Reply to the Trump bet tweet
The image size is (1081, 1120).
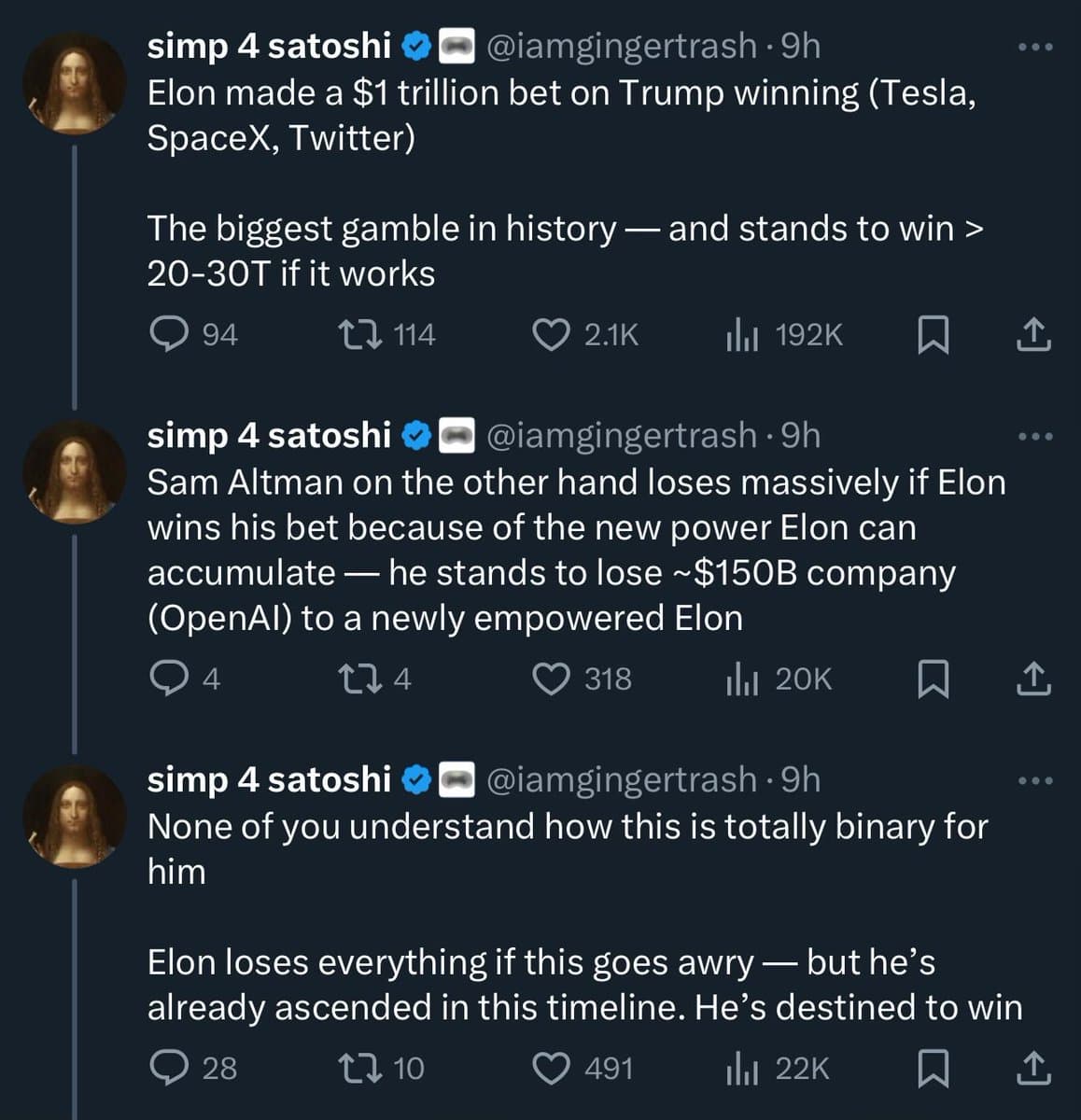click(169, 334)
